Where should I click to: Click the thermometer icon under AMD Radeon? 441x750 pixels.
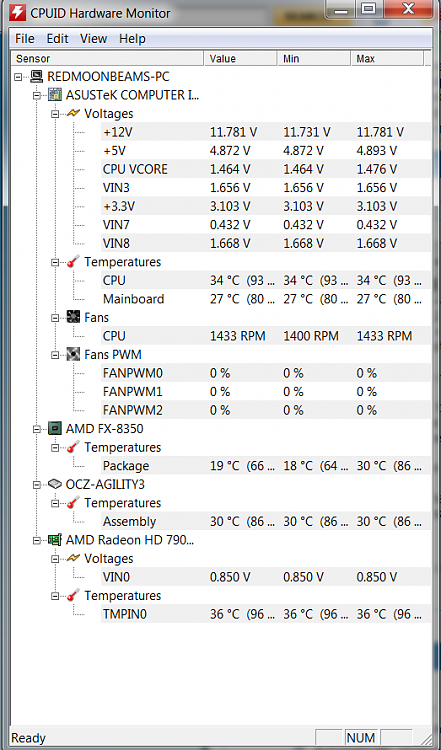tap(73, 596)
